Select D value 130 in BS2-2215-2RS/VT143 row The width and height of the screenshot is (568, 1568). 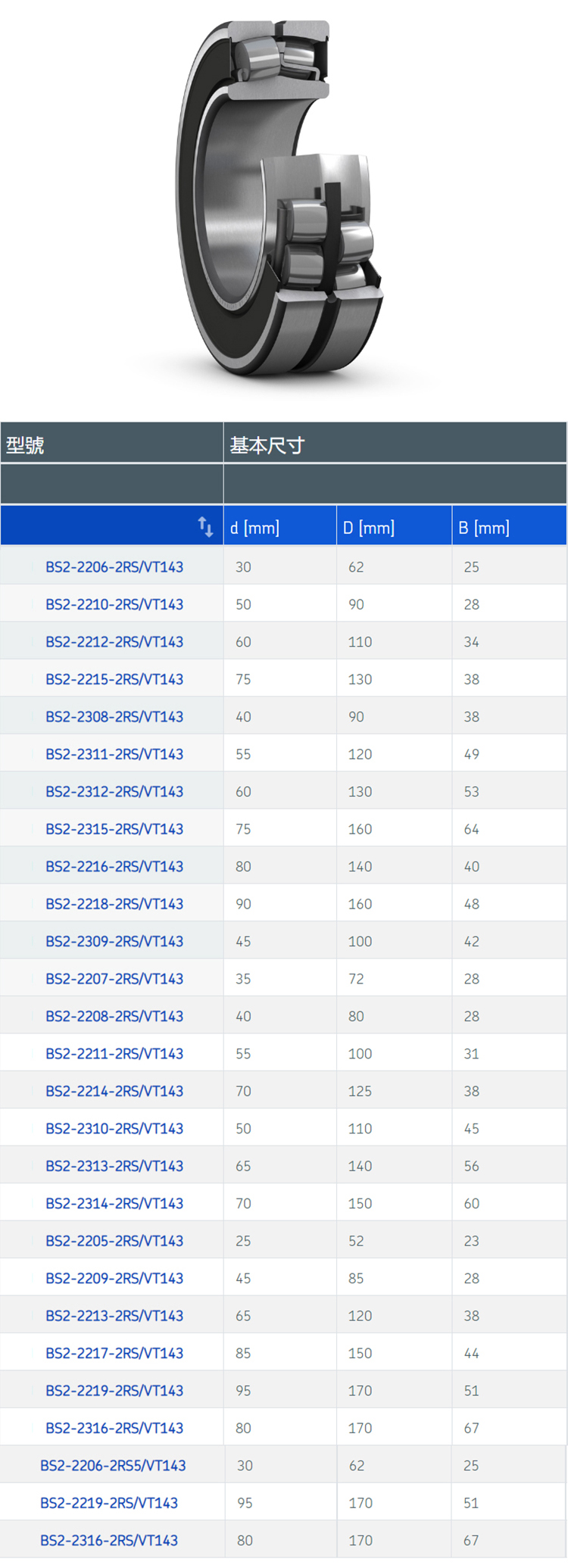360,679
